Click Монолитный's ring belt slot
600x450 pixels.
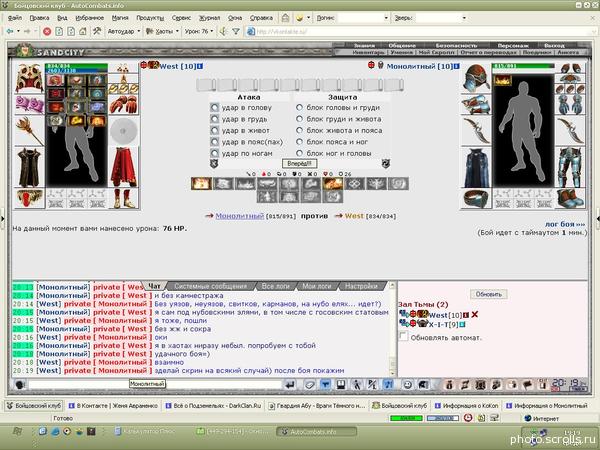[x=476, y=198]
